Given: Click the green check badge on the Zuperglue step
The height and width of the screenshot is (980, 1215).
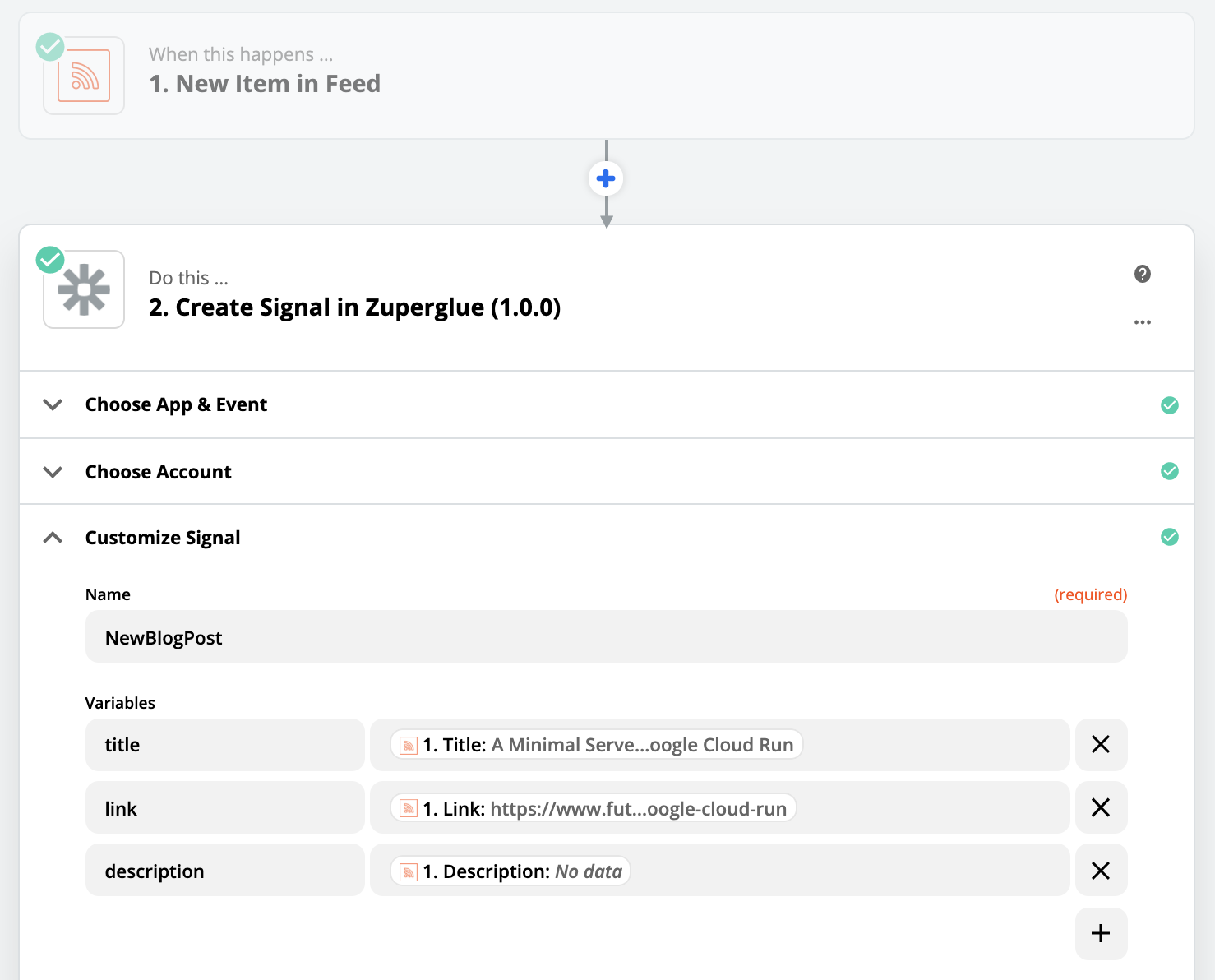Looking at the screenshot, I should pyautogui.click(x=50, y=260).
